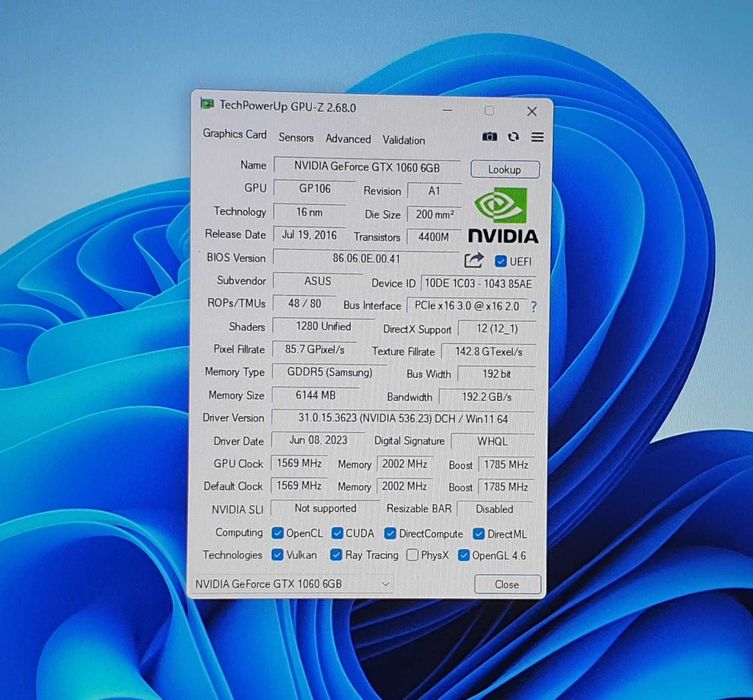Toggle the PhysX checkbox

tap(412, 555)
